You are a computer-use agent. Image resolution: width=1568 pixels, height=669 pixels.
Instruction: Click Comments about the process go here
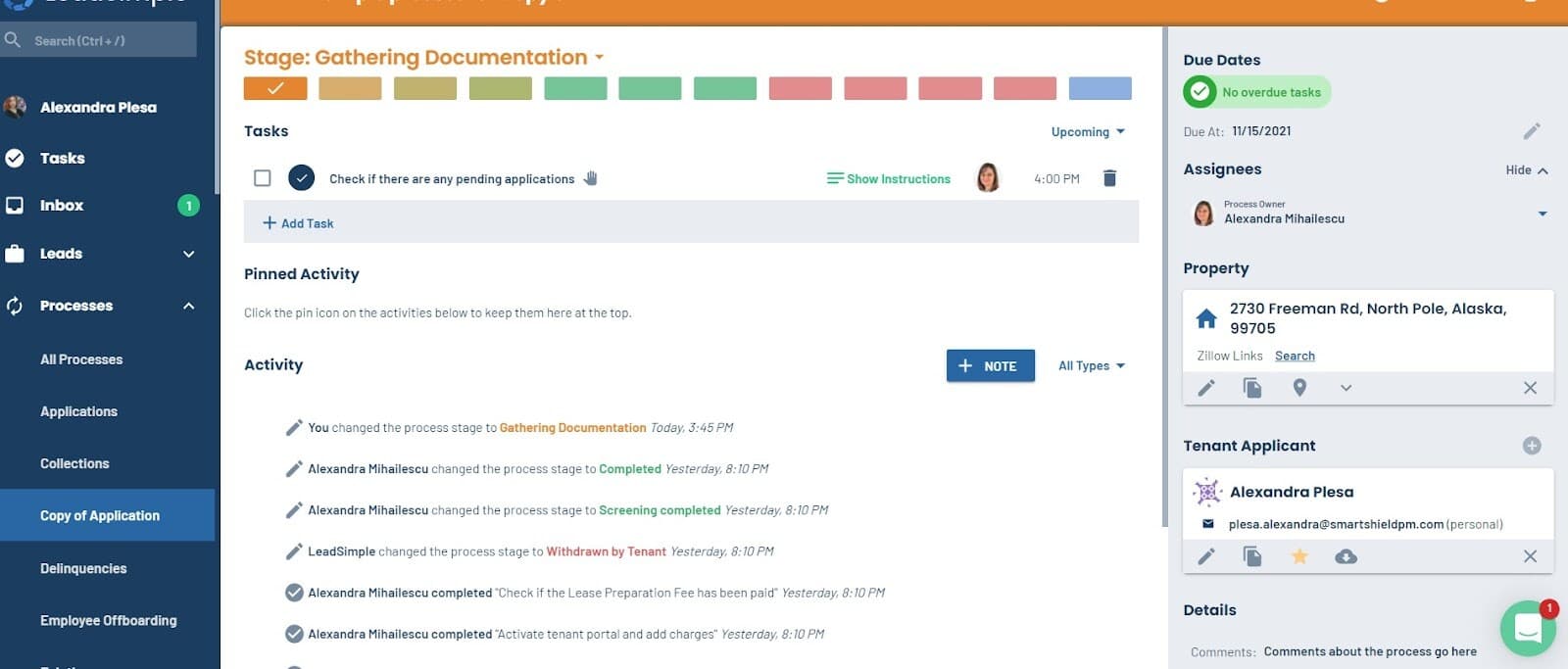pyautogui.click(x=1370, y=651)
